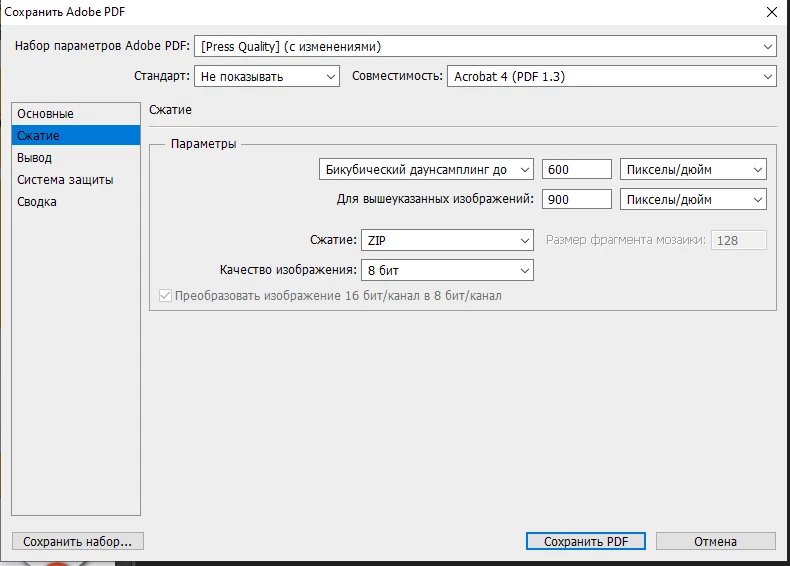Click the Для вышеуказанных изображений label
790x566 pixels.
(x=435, y=199)
